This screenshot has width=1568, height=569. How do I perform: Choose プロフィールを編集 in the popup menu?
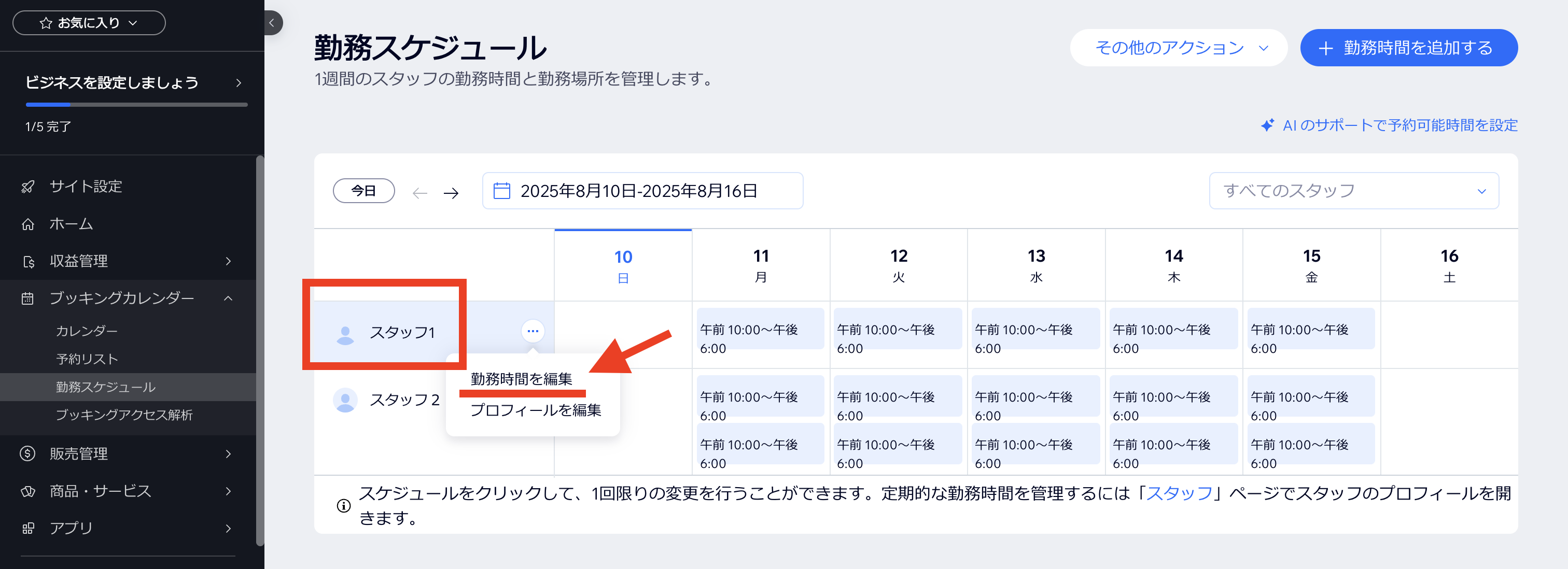(x=536, y=410)
